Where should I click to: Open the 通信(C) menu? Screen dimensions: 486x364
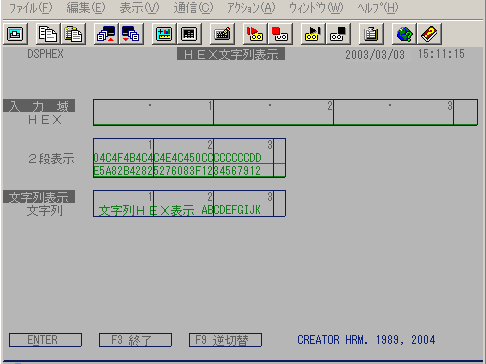[193, 8]
